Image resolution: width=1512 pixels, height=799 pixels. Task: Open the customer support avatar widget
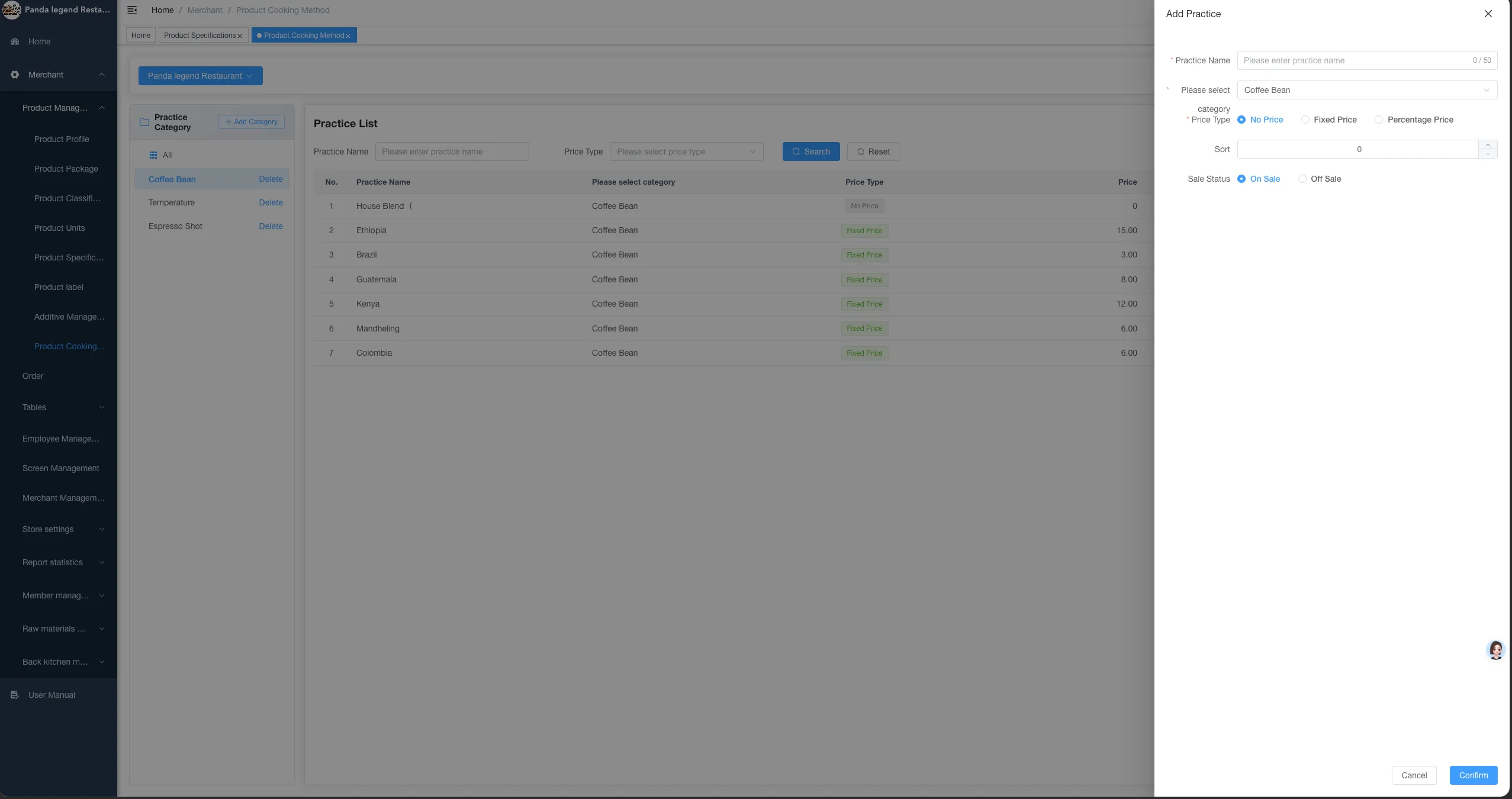click(1495, 650)
